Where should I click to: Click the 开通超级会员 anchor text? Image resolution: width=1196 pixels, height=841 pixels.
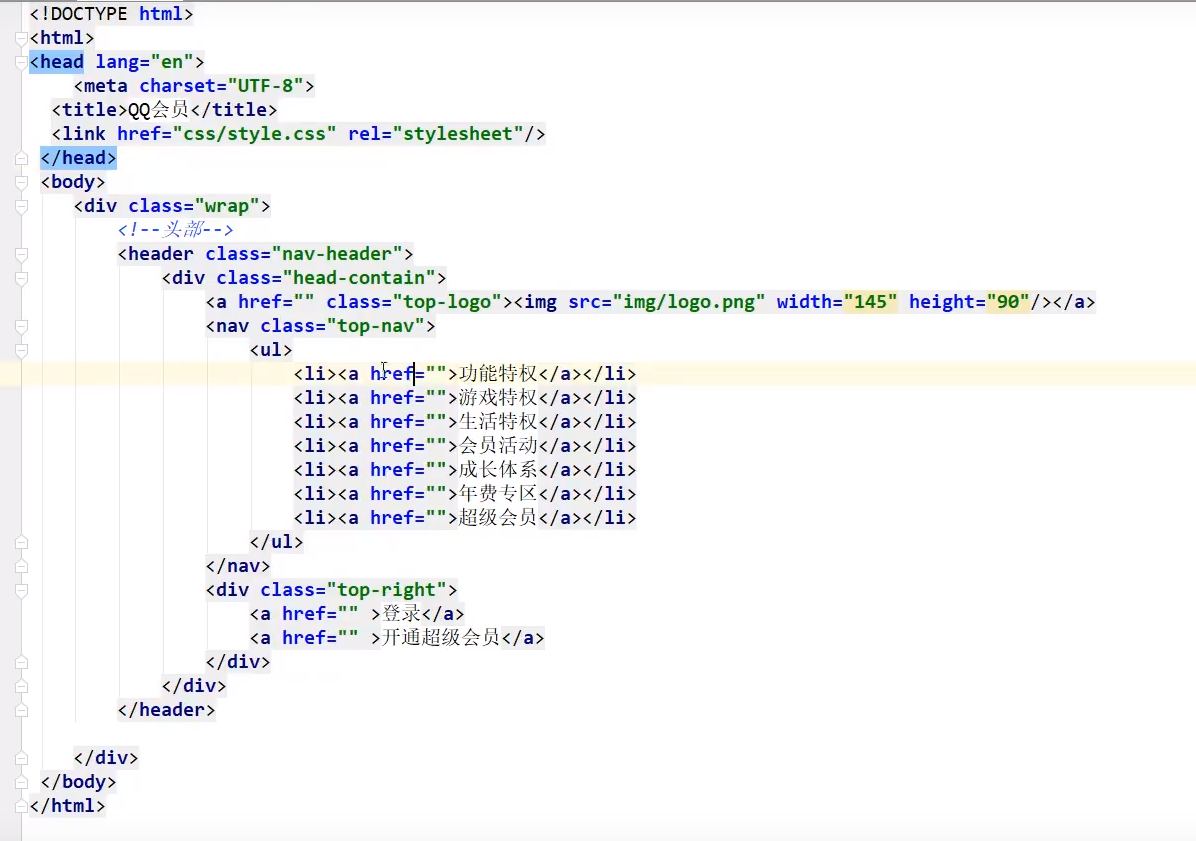[x=441, y=637]
